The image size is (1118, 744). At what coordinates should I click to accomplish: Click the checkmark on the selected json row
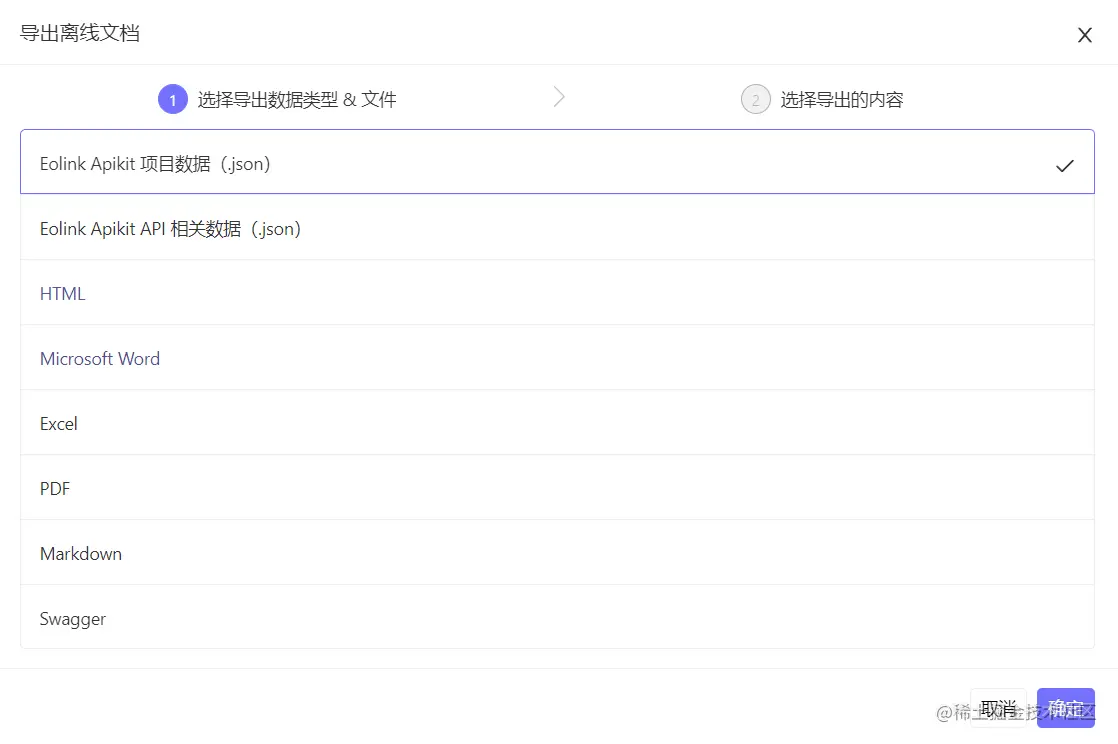[x=1065, y=165]
